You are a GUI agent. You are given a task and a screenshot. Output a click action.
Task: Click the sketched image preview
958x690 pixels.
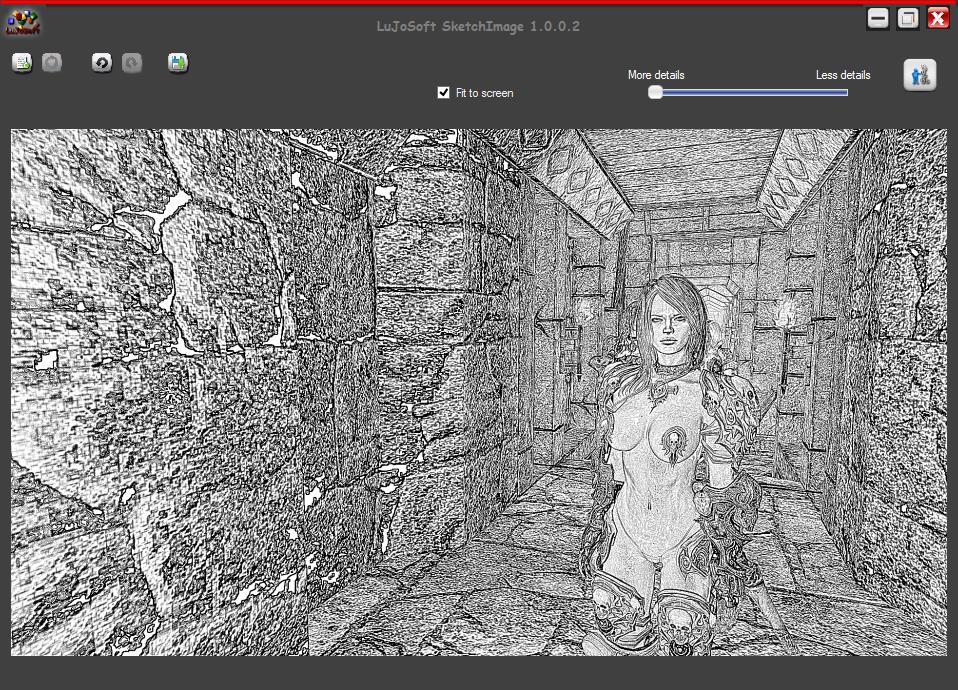pyautogui.click(x=478, y=392)
